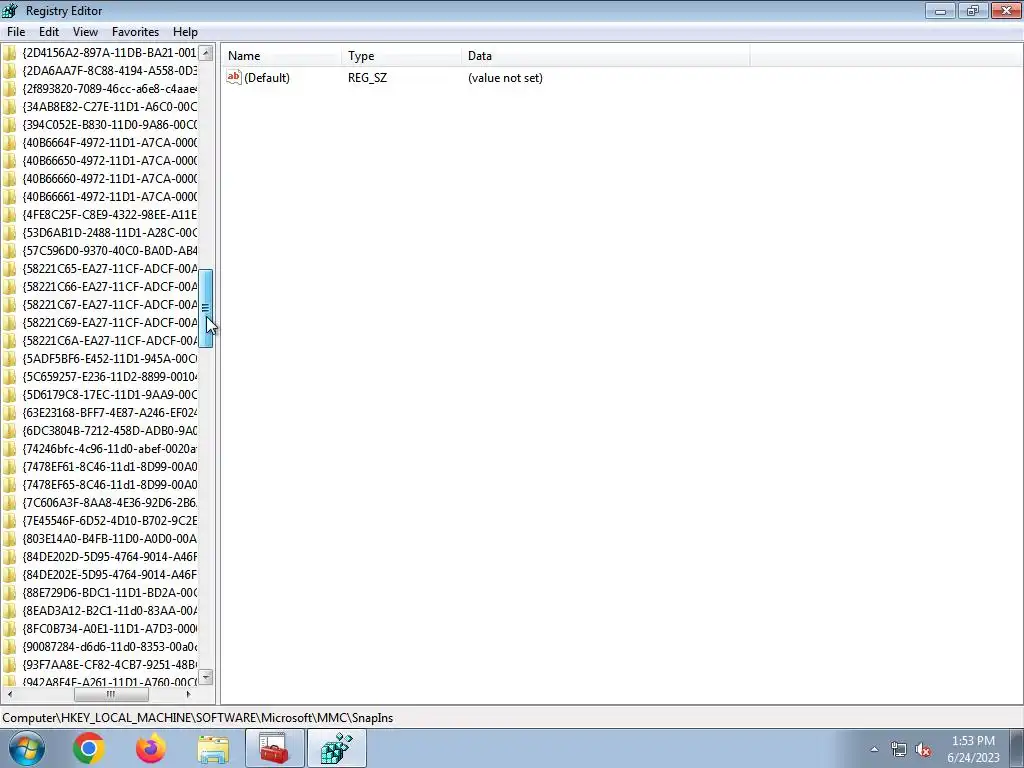Click folder icon of {2D4156A2-897A-11DB key
Screen dimensions: 1024x768
coord(9,52)
